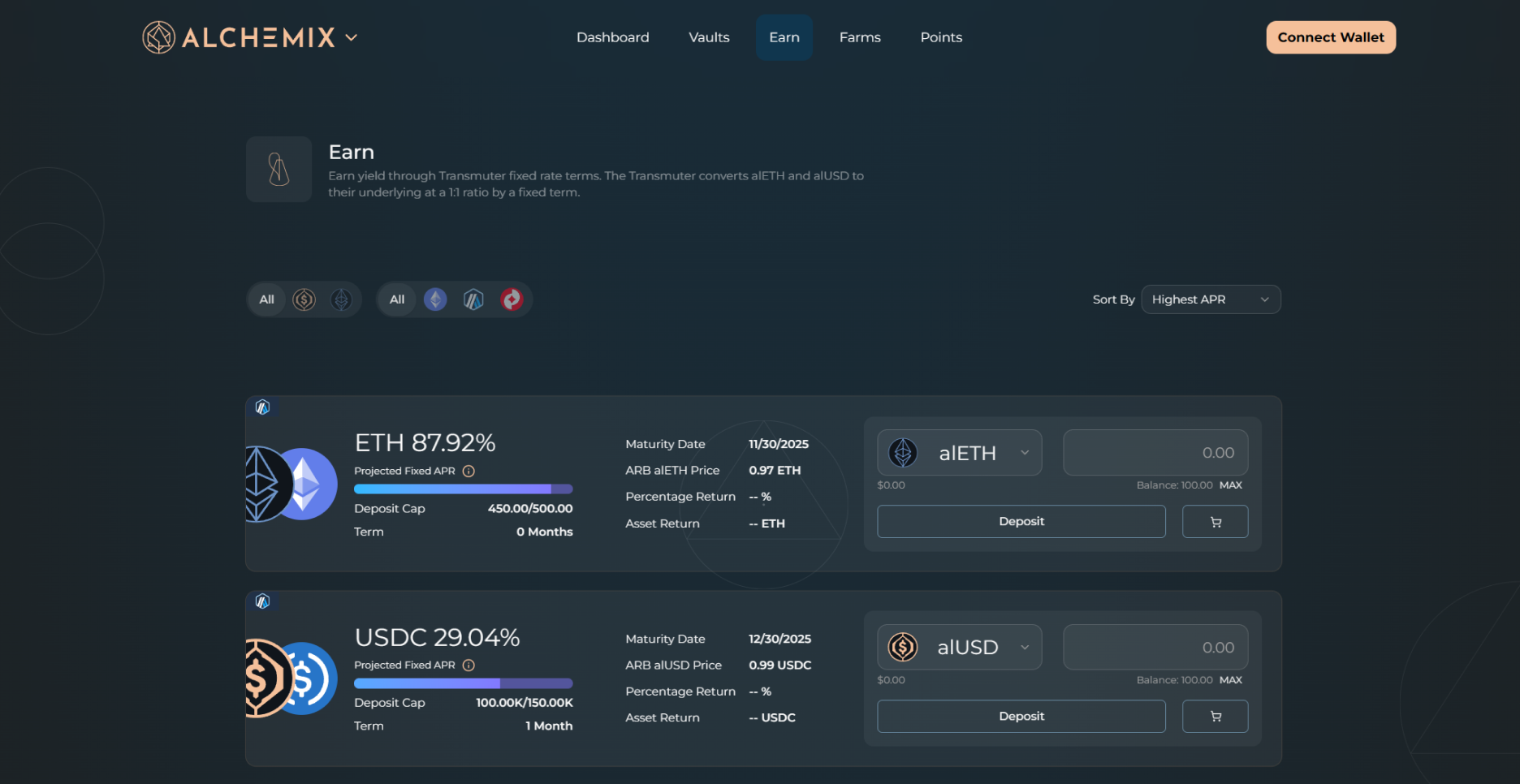Filter by the Arbitrum network icon

473,299
